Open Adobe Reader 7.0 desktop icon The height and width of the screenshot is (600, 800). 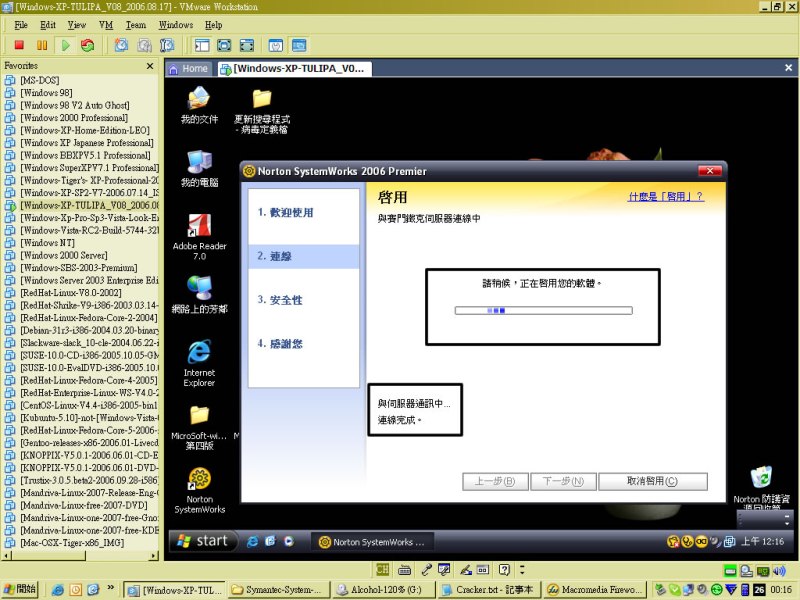point(199,237)
